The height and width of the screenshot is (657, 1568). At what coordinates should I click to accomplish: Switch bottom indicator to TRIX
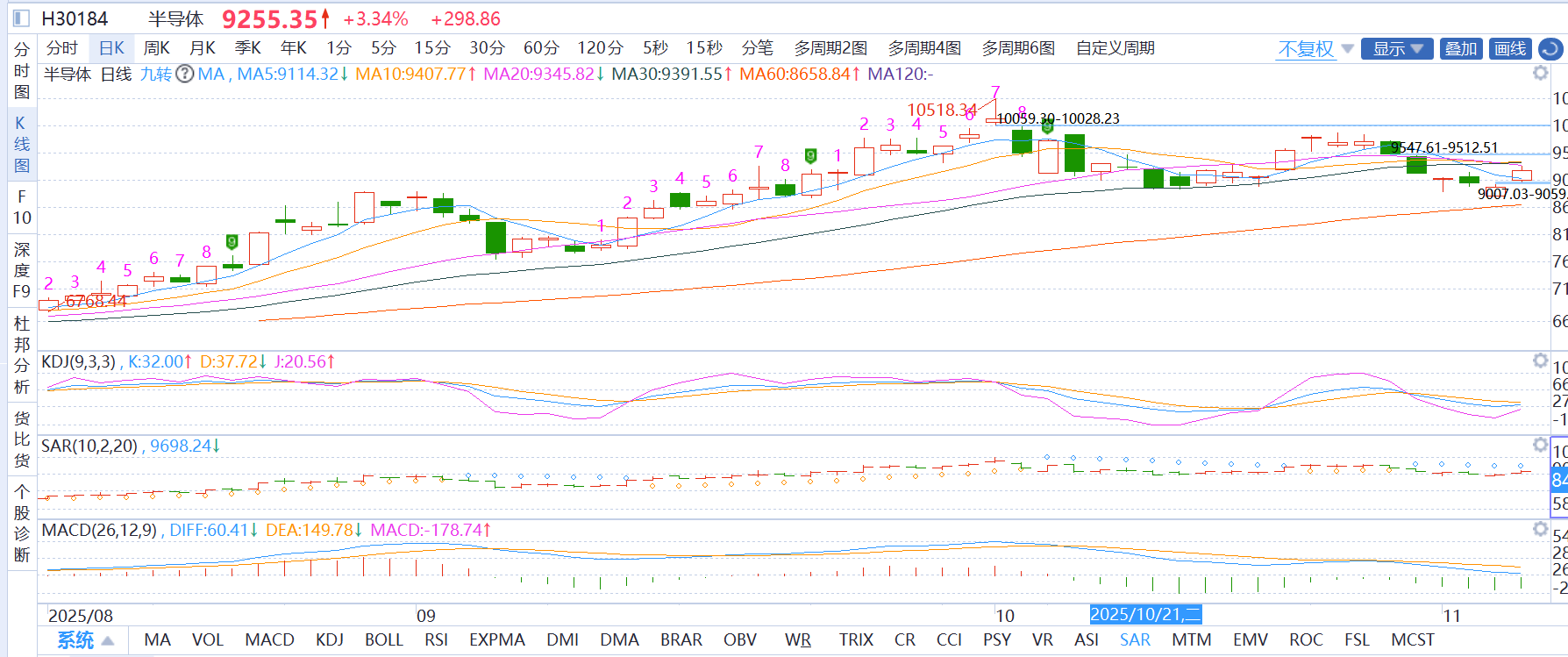[x=856, y=640]
